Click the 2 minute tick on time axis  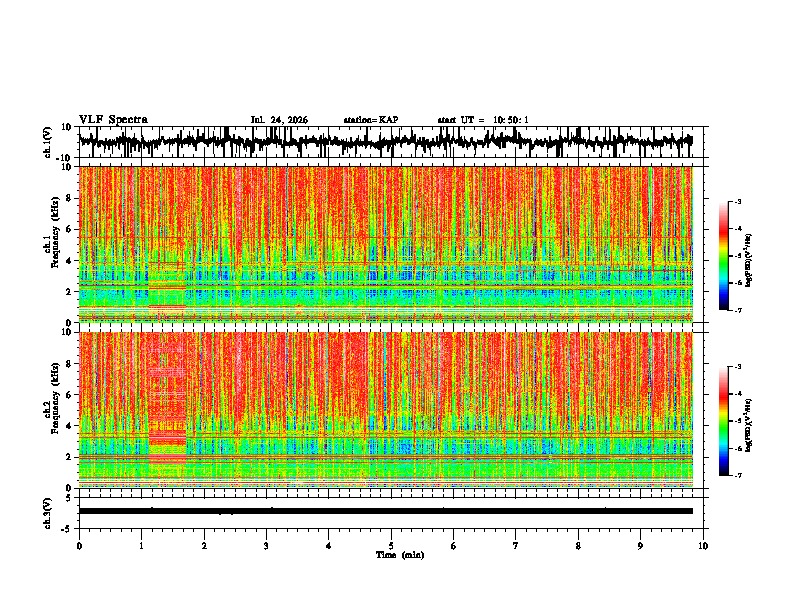coord(204,546)
